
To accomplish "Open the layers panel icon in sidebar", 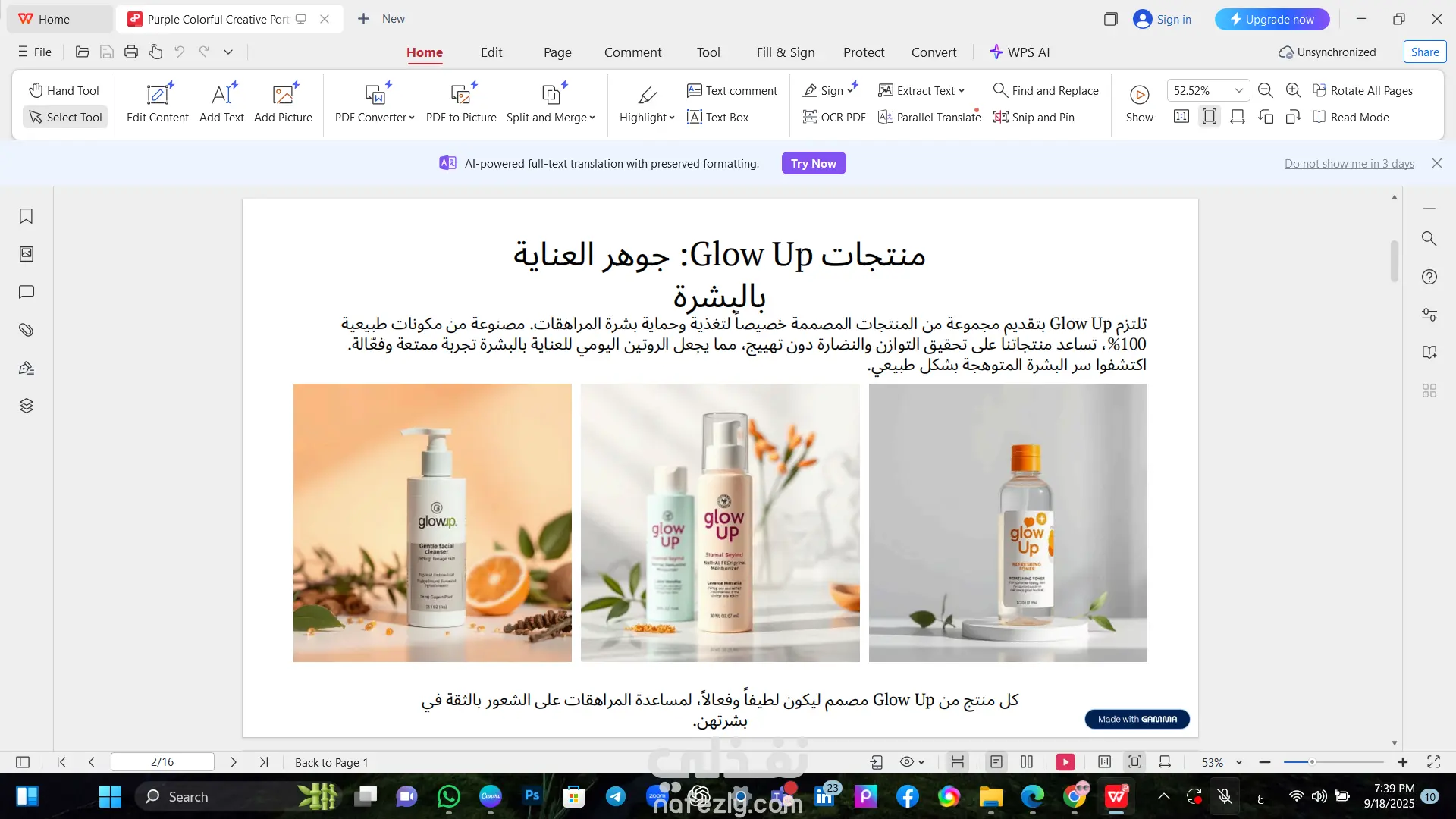I will 26,406.
